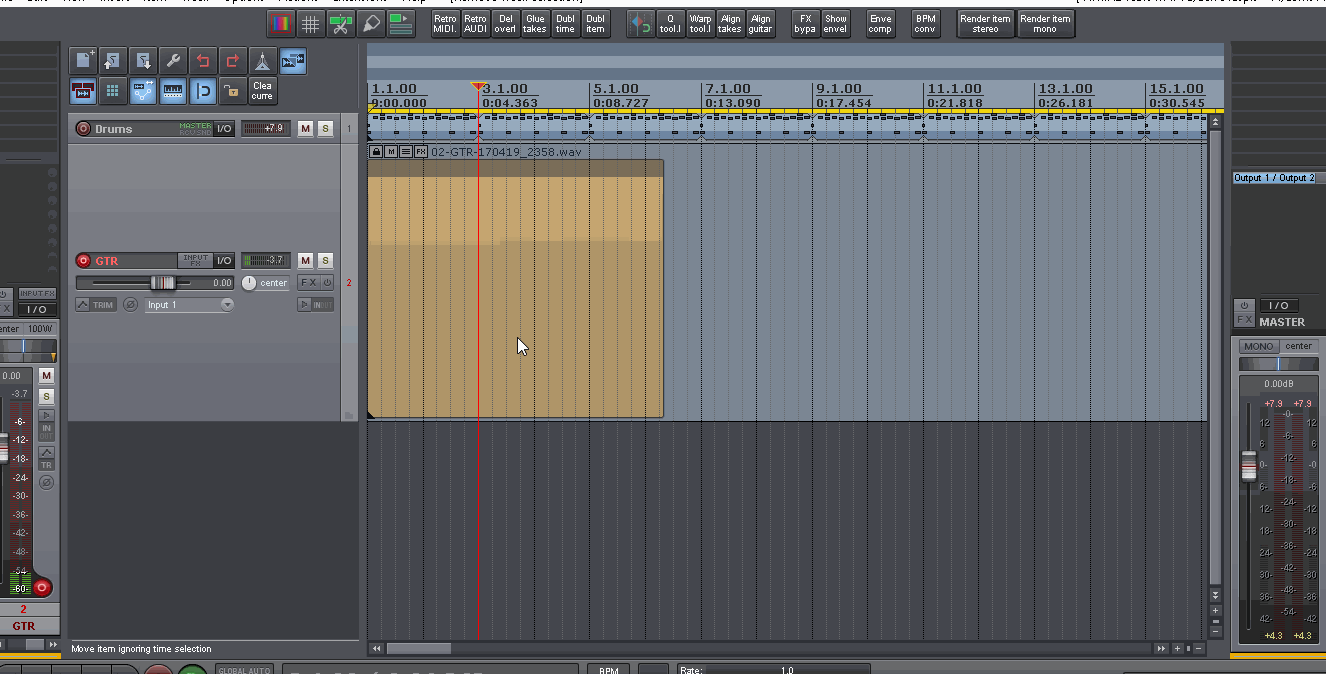Open GTR track INPUT FX
This screenshot has width=1326, height=674.
click(x=195, y=260)
